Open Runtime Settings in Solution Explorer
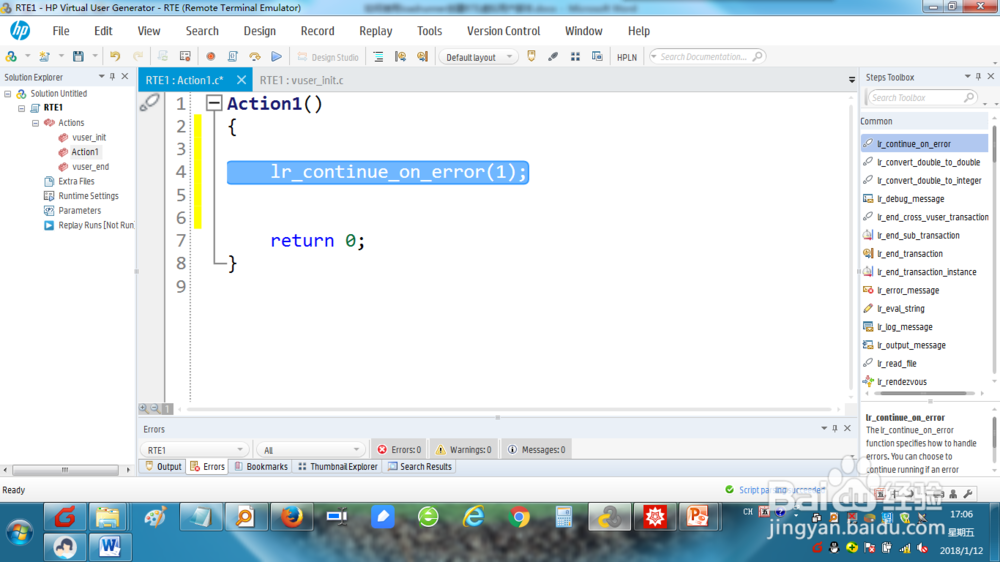This screenshot has height=562, width=1000. coord(88,196)
